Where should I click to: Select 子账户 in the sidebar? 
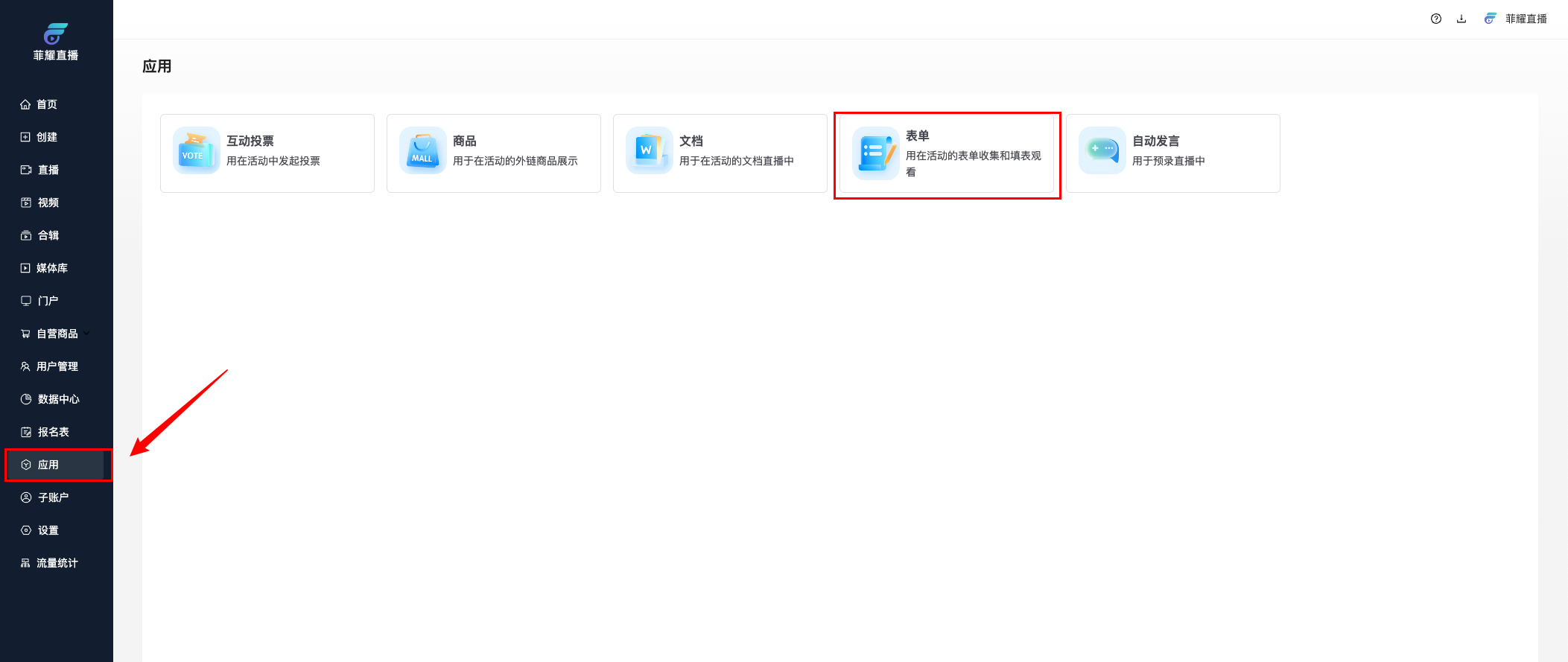(53, 497)
